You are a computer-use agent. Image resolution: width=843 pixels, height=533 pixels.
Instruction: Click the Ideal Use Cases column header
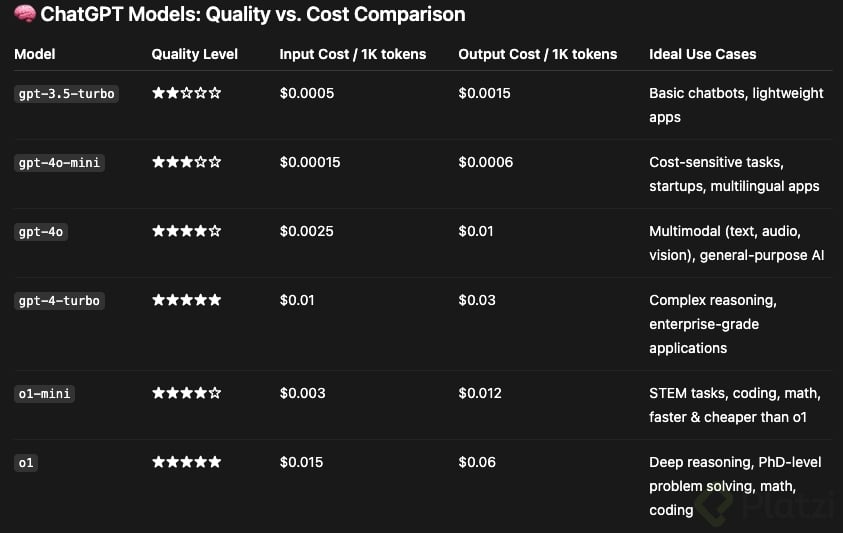coord(703,54)
